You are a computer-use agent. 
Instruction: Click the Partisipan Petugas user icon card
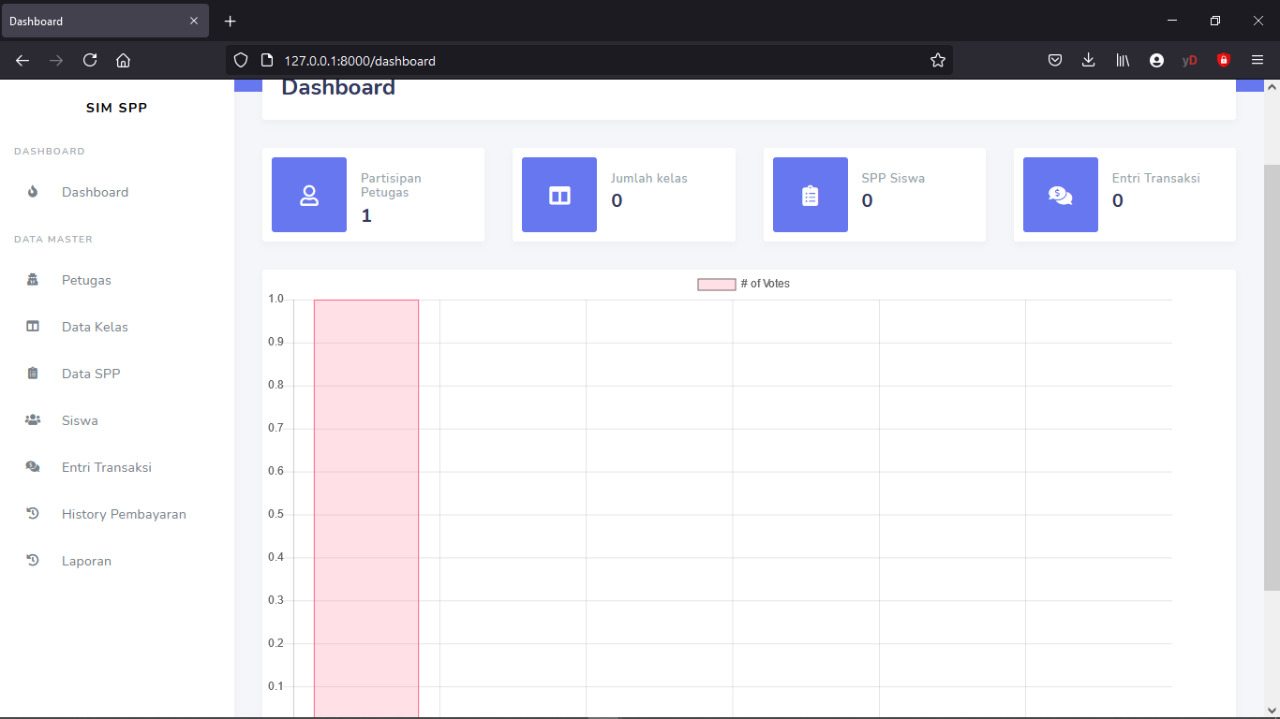tap(309, 195)
